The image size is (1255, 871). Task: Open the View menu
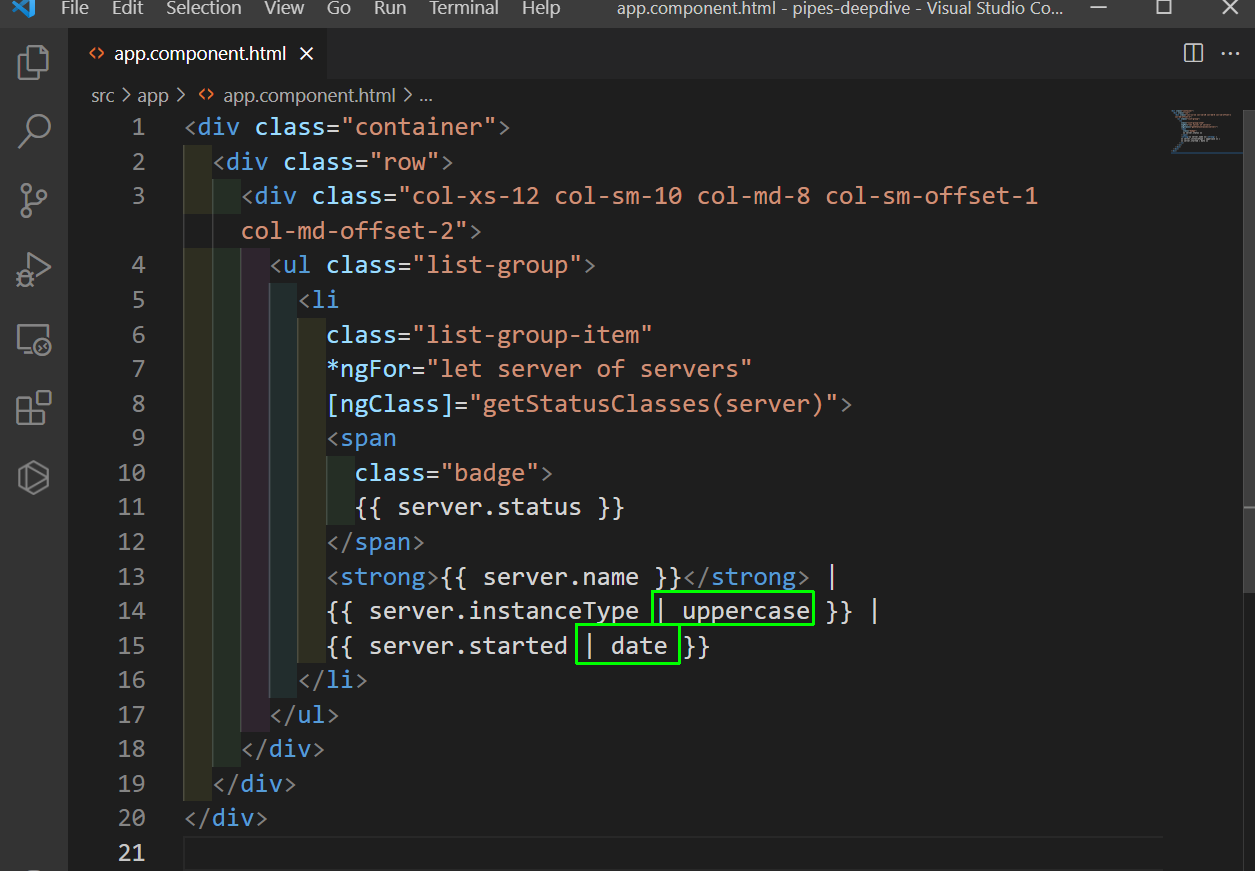click(284, 8)
